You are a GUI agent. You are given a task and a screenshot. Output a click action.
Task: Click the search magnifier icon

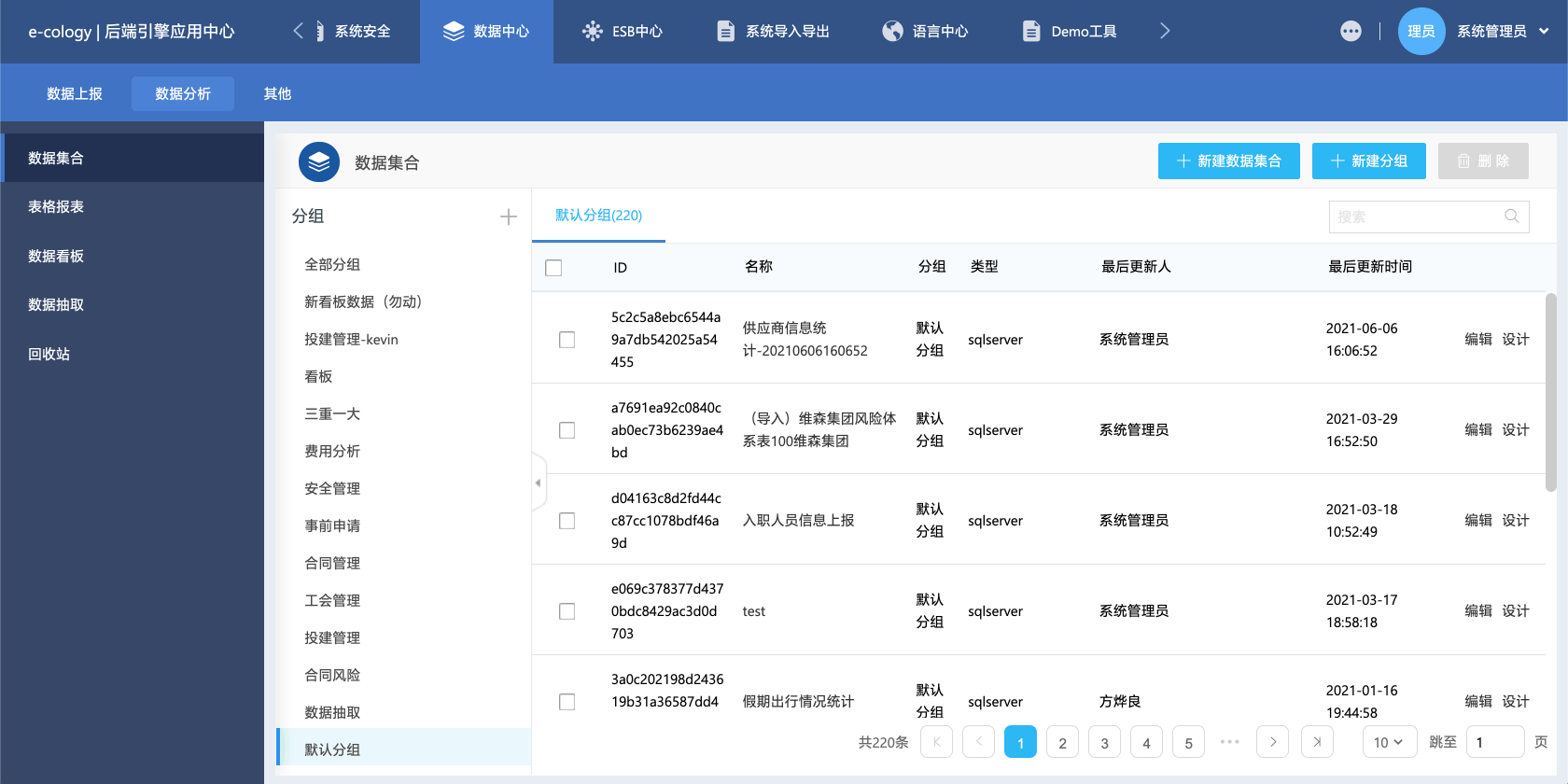pos(1512,217)
